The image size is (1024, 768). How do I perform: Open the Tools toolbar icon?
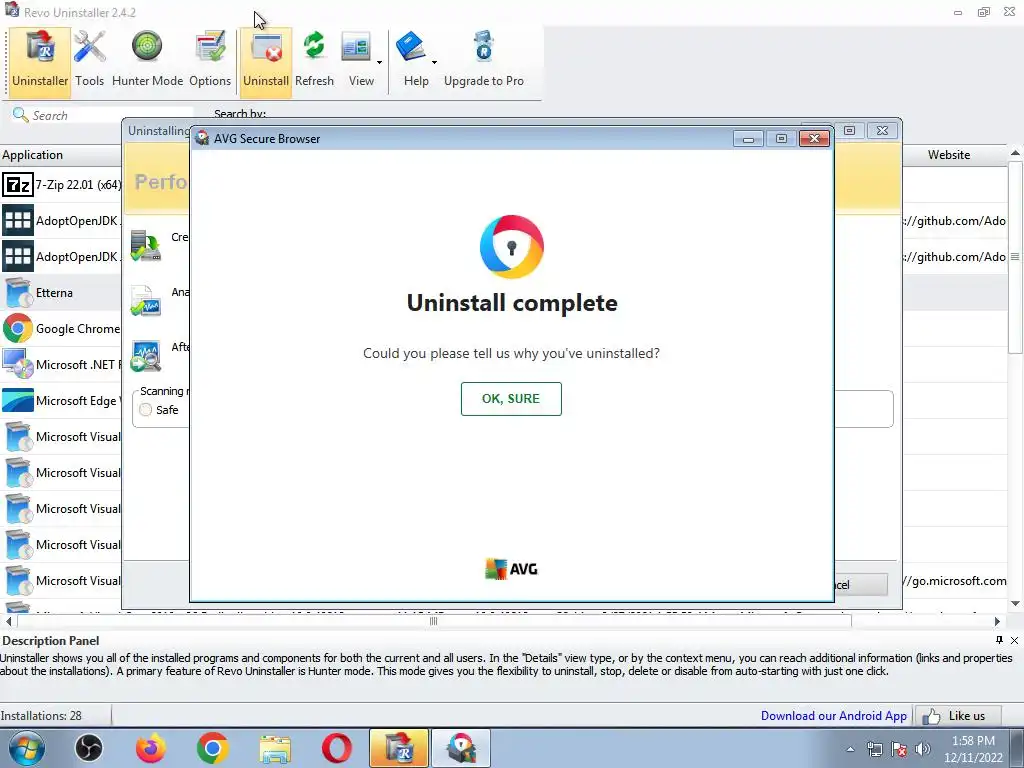(89, 59)
